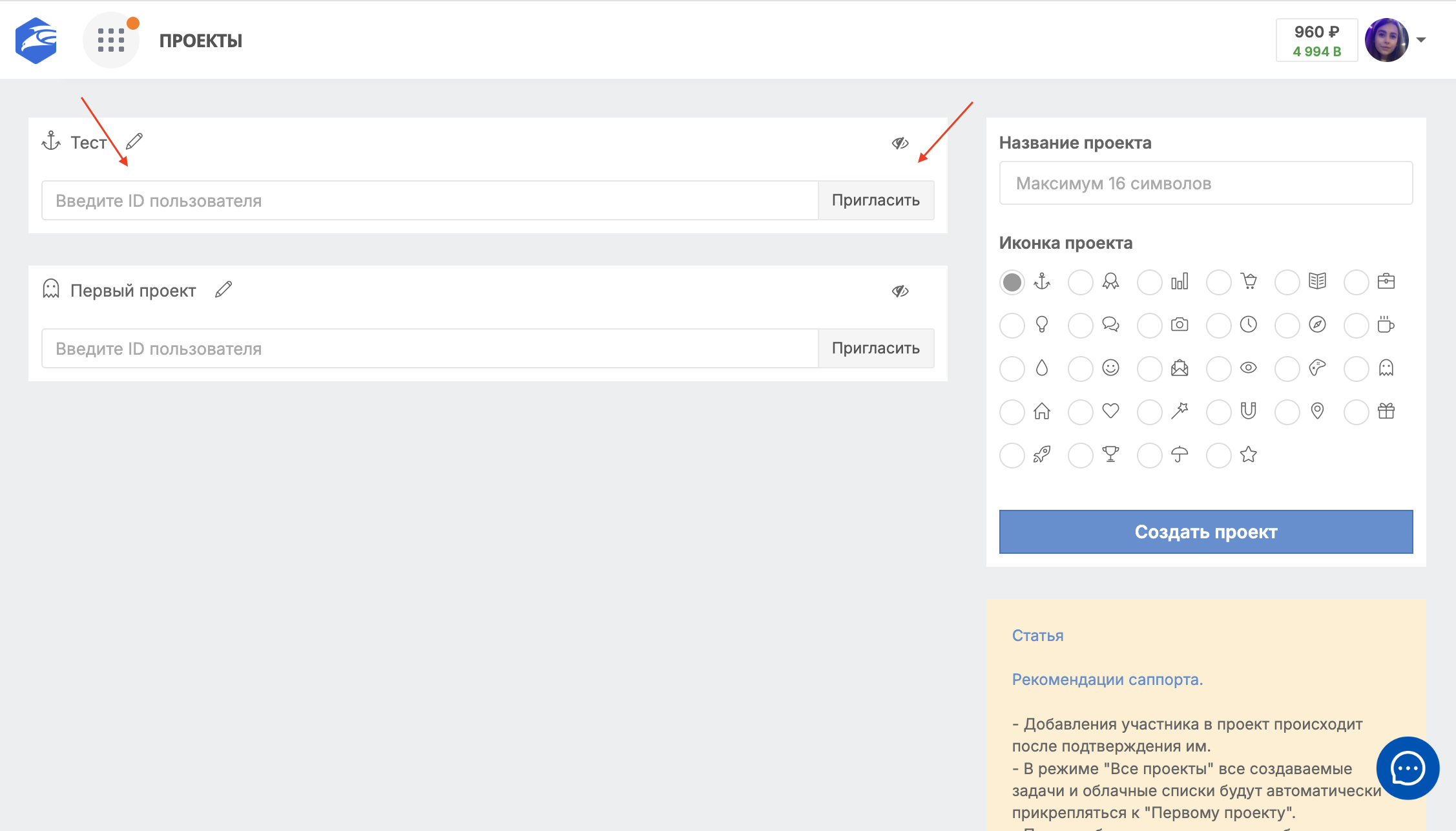
Task: Click the open envelope project icon
Action: click(1180, 368)
